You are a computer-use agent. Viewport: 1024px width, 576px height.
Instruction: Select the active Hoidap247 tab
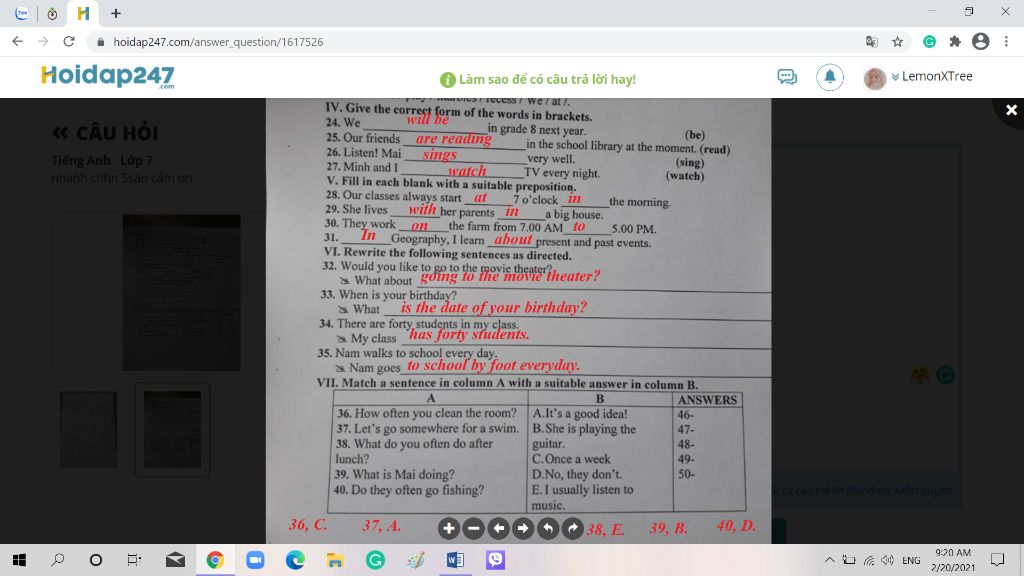click(x=83, y=13)
